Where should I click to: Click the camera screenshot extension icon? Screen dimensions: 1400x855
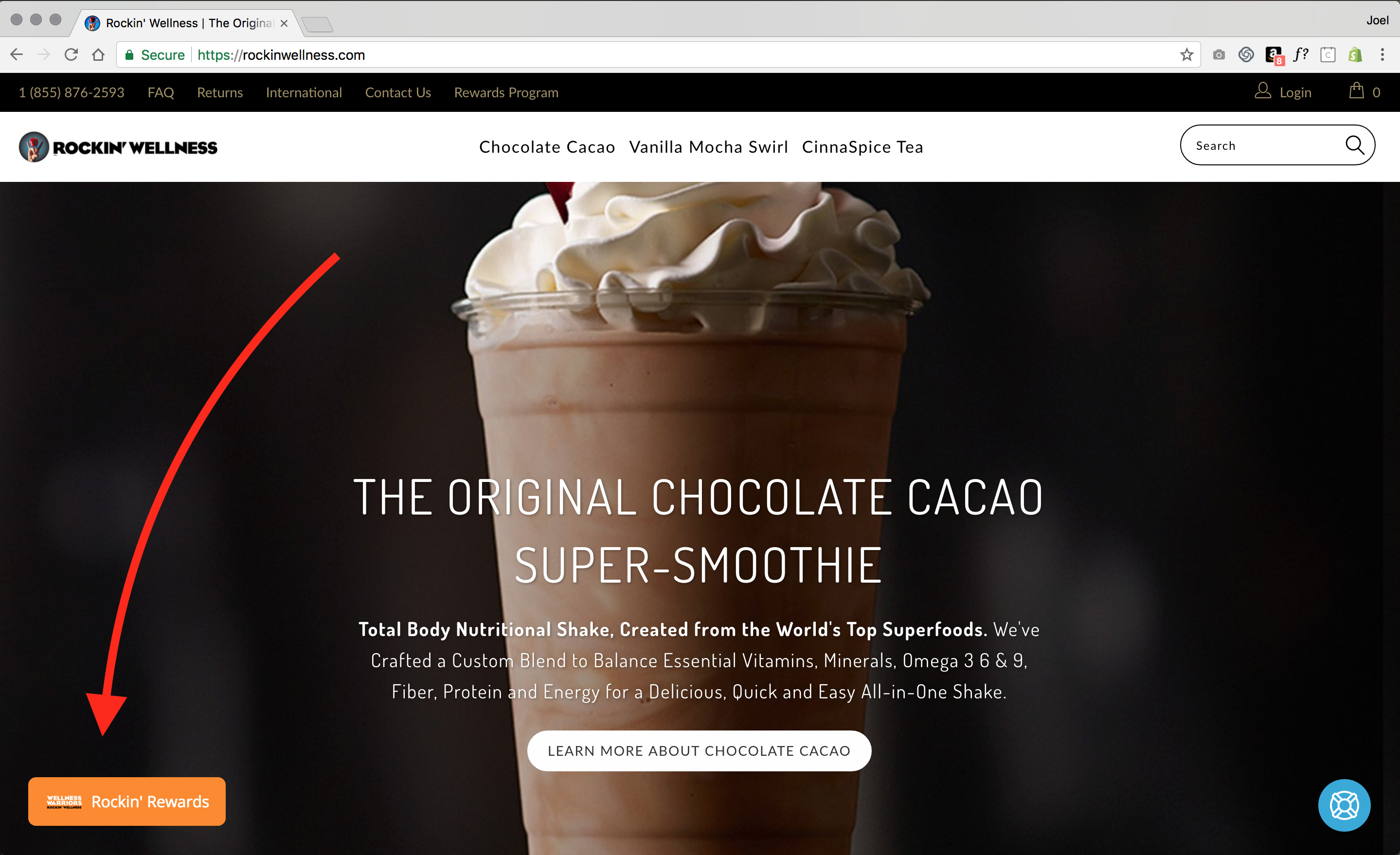coord(1219,54)
